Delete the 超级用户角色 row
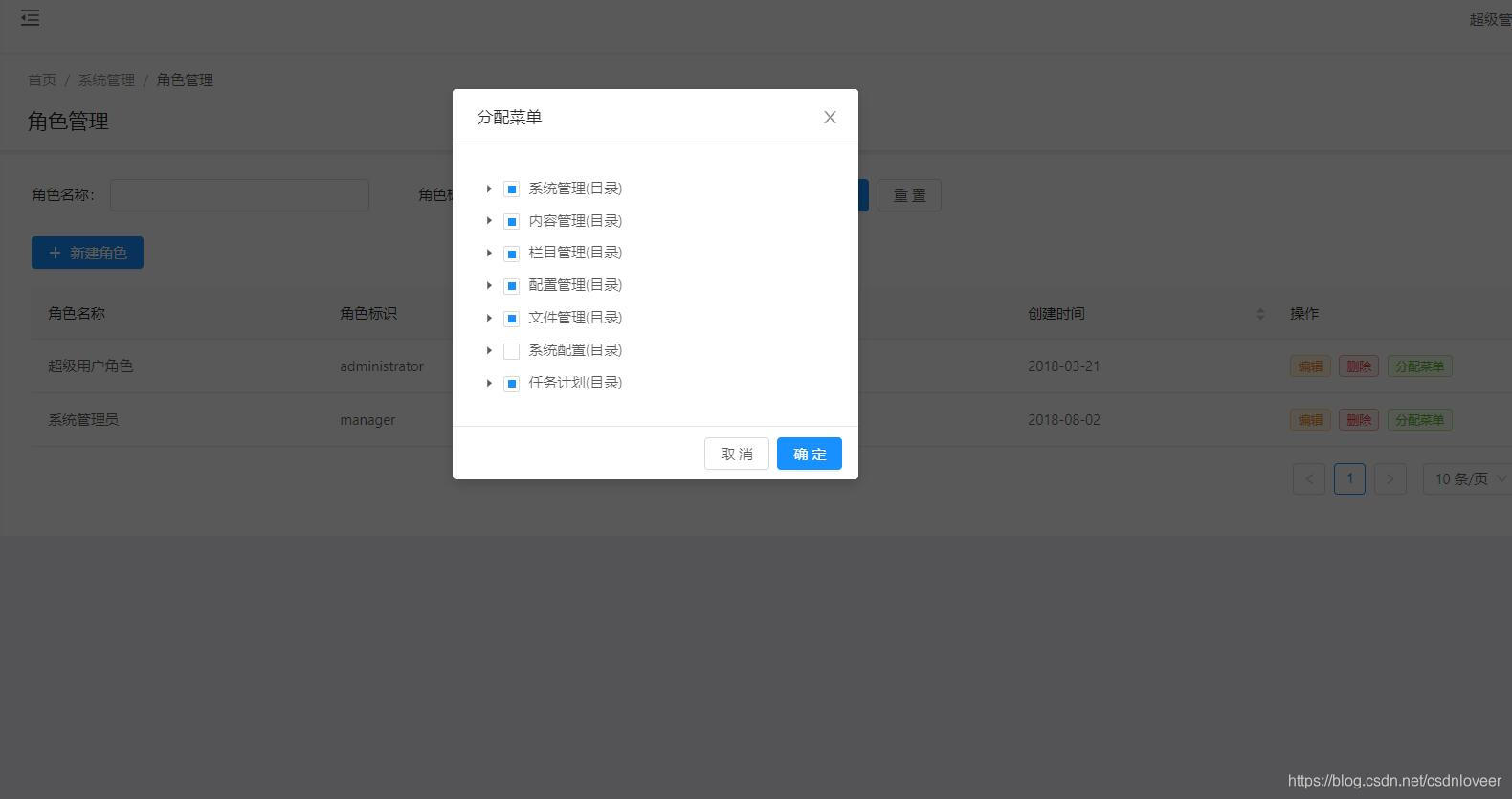1512x799 pixels. pyautogui.click(x=1359, y=366)
